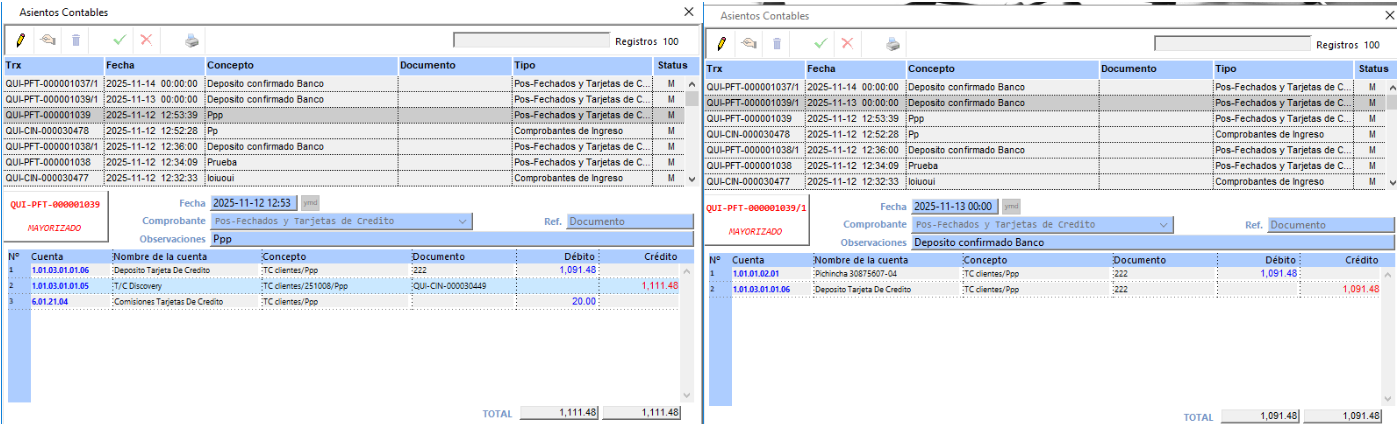Toggle the ymd date button in right window
Image resolution: width=1397 pixels, height=424 pixels.
click(x=1011, y=206)
